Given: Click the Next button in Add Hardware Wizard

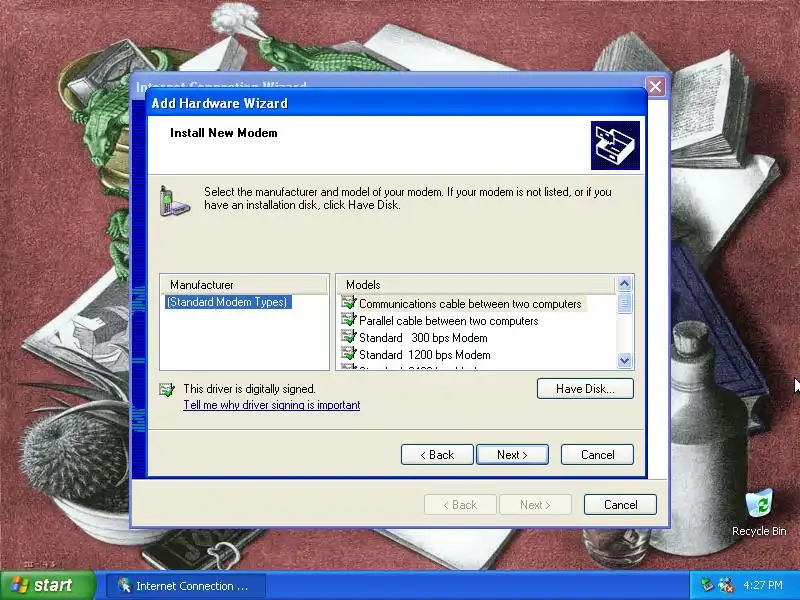Looking at the screenshot, I should (512, 455).
